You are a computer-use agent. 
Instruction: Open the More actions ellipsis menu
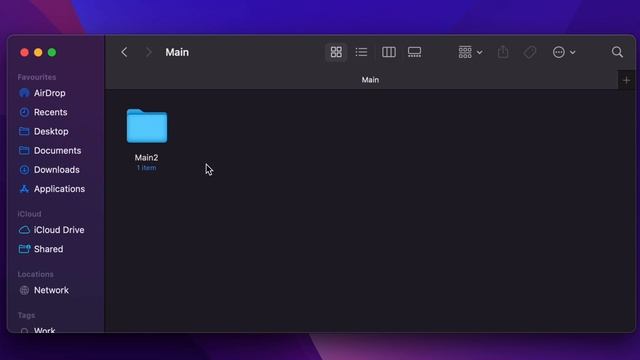click(559, 52)
